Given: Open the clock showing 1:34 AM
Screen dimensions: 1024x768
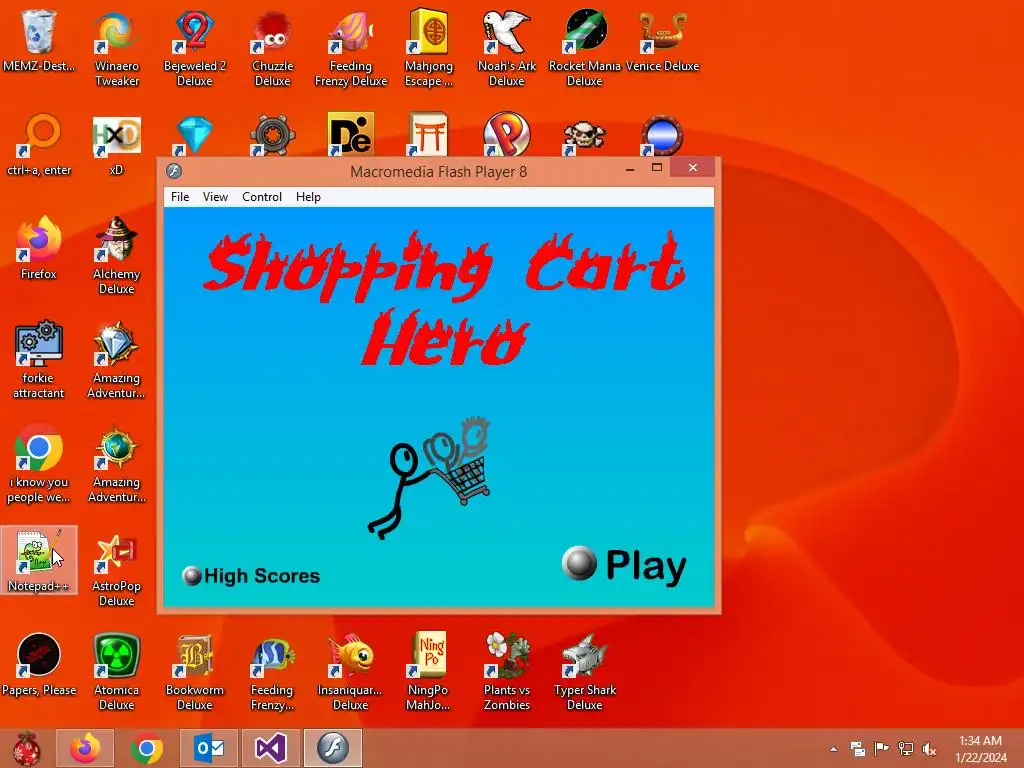Looking at the screenshot, I should coord(980,748).
